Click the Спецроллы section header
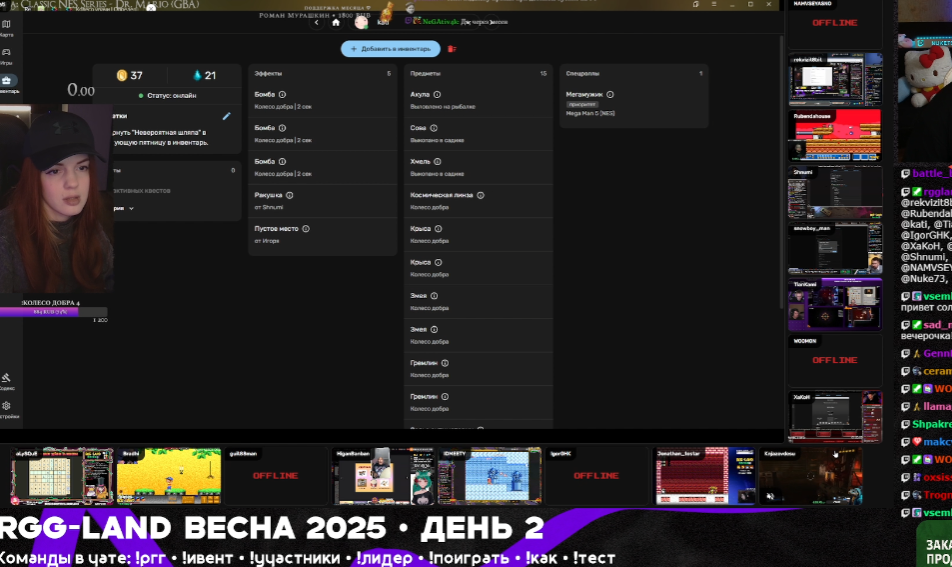The width and height of the screenshot is (952, 567). coord(582,73)
